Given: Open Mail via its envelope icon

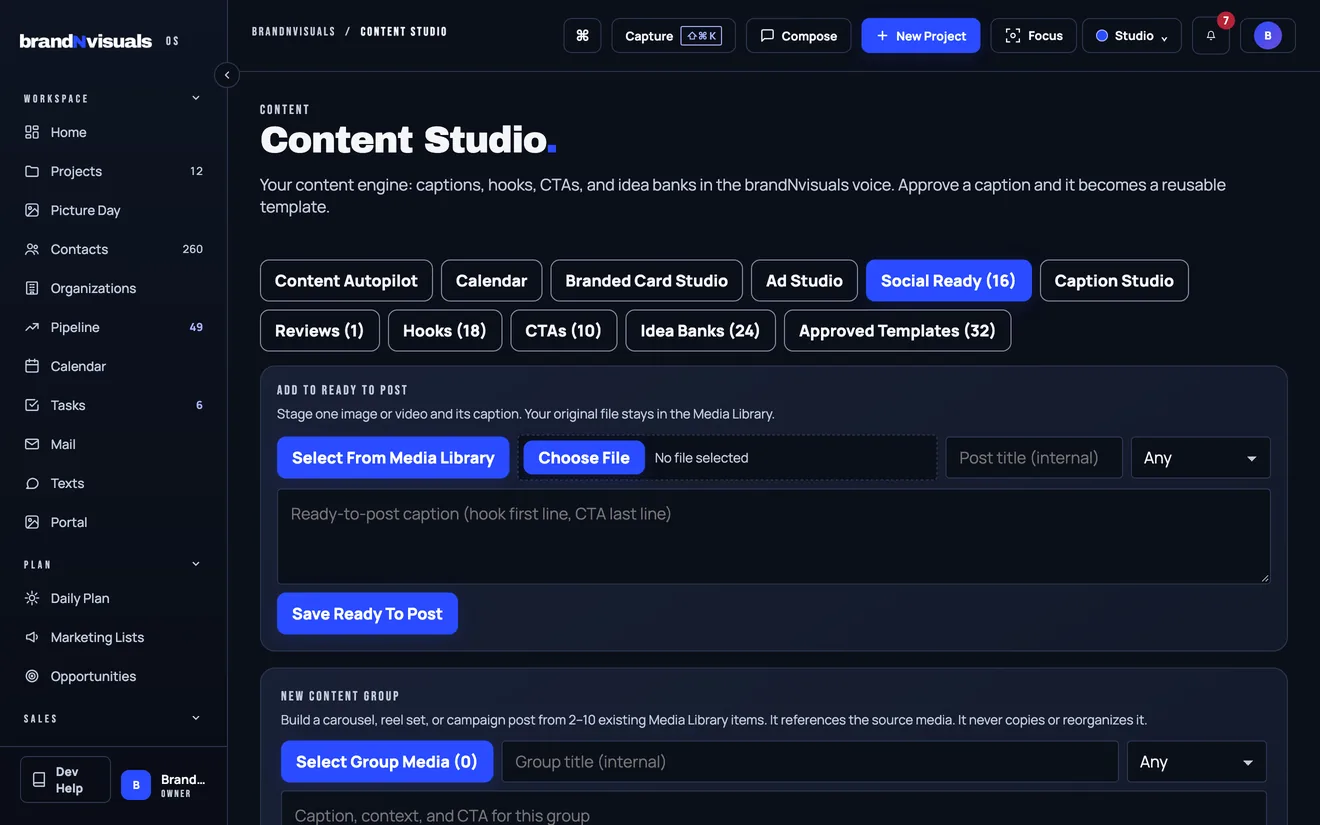Looking at the screenshot, I should coord(32,444).
